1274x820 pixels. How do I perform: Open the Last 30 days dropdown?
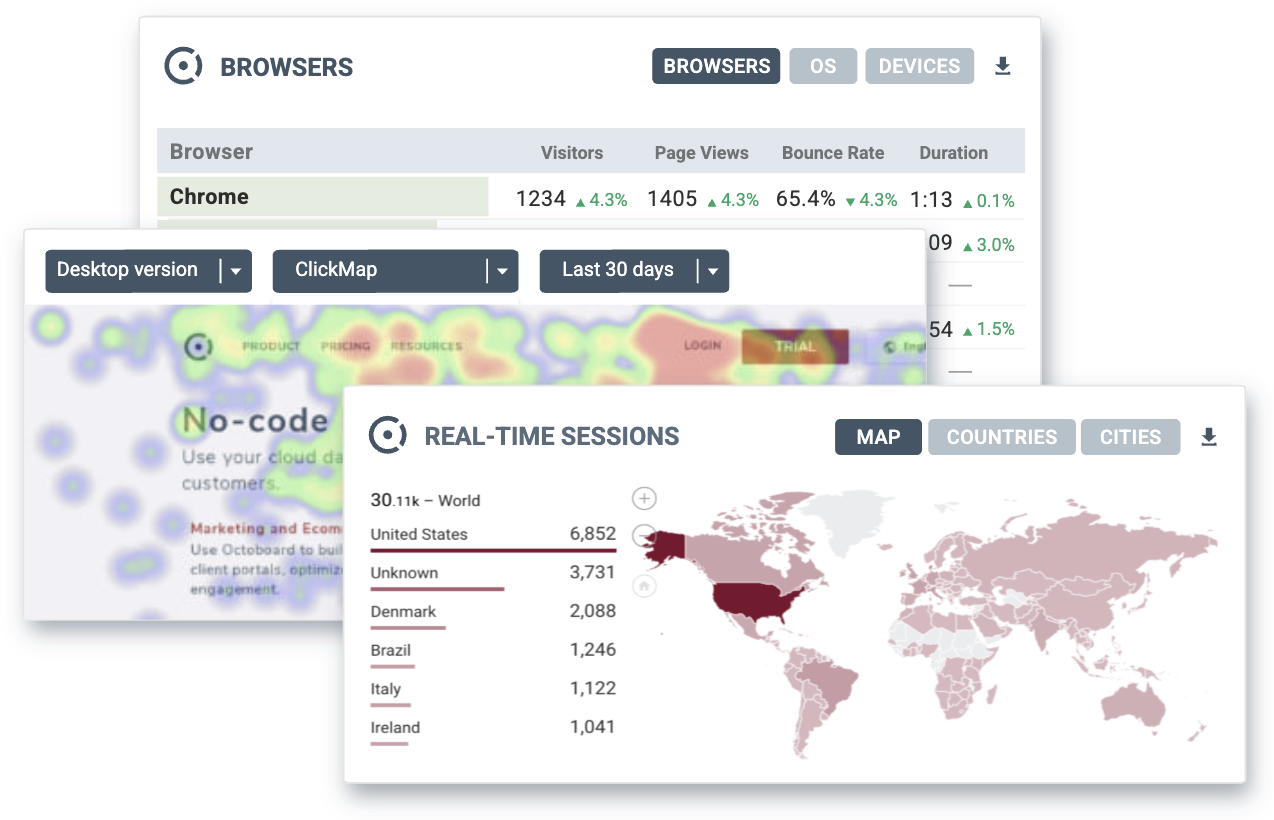(x=634, y=270)
